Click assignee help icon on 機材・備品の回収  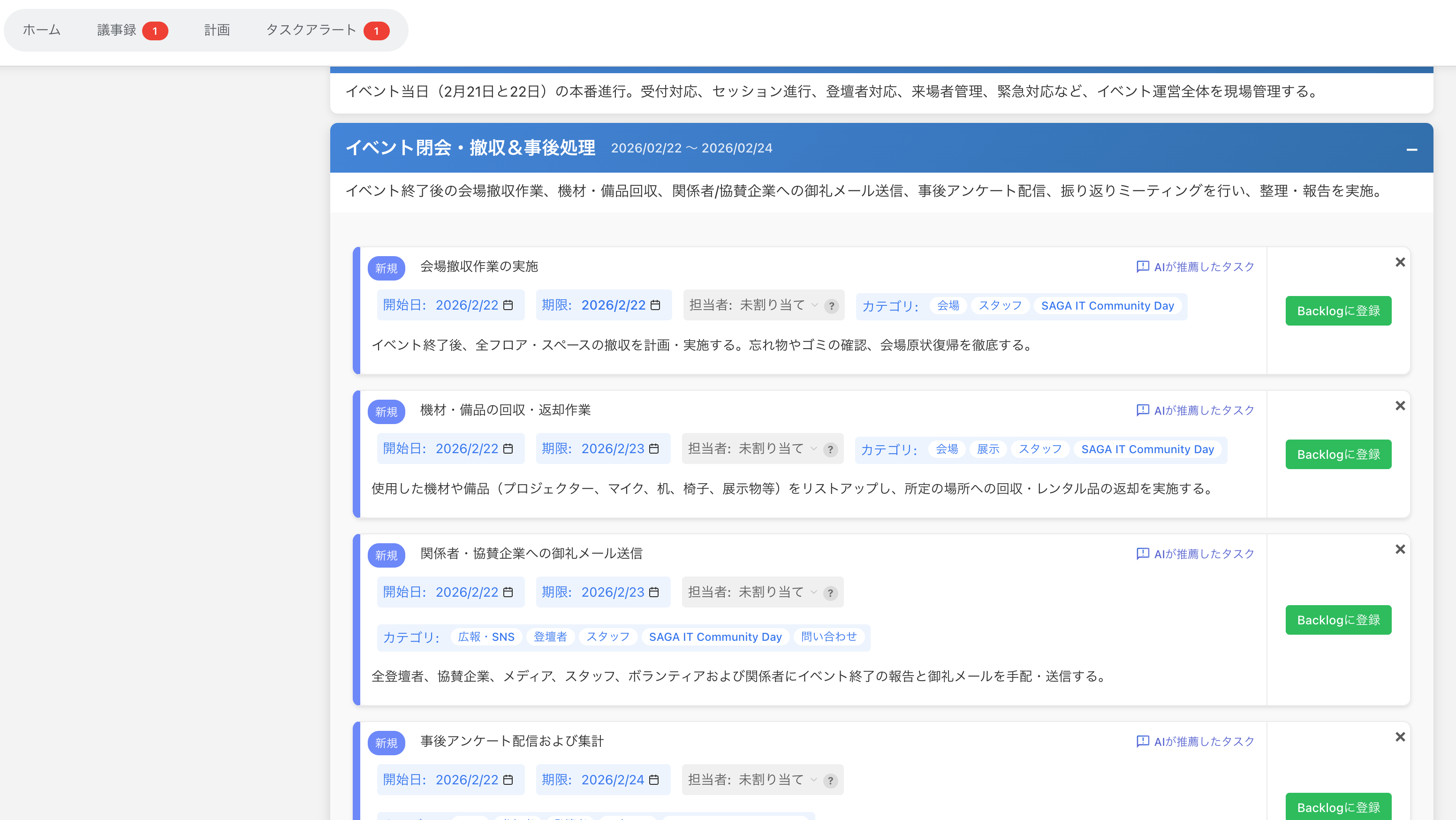[830, 450]
